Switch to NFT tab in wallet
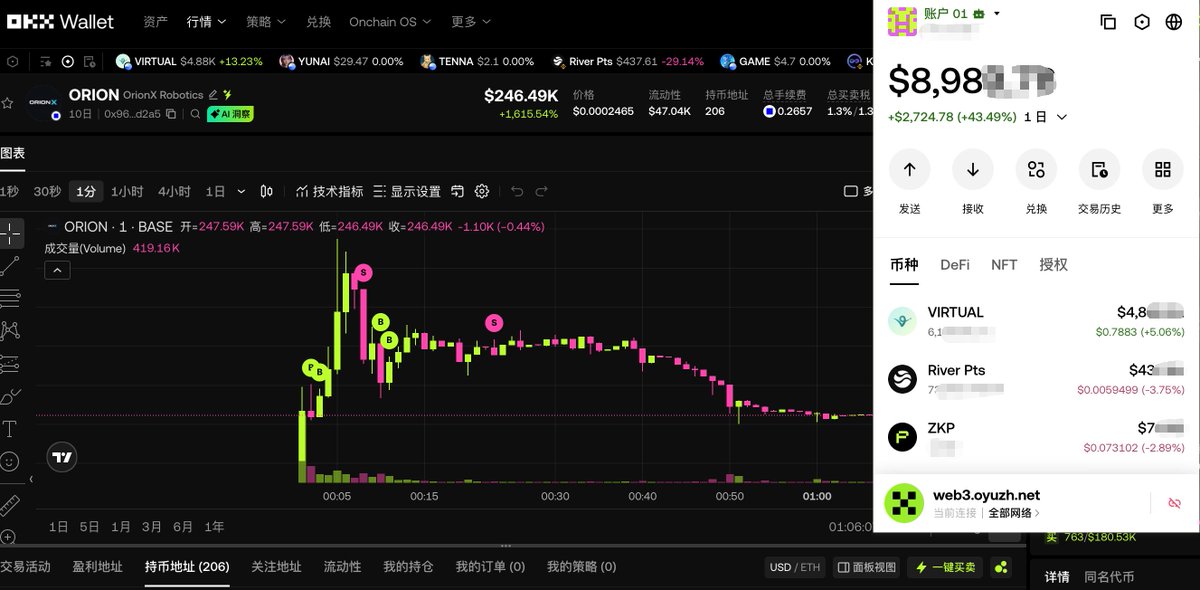 (x=1004, y=264)
